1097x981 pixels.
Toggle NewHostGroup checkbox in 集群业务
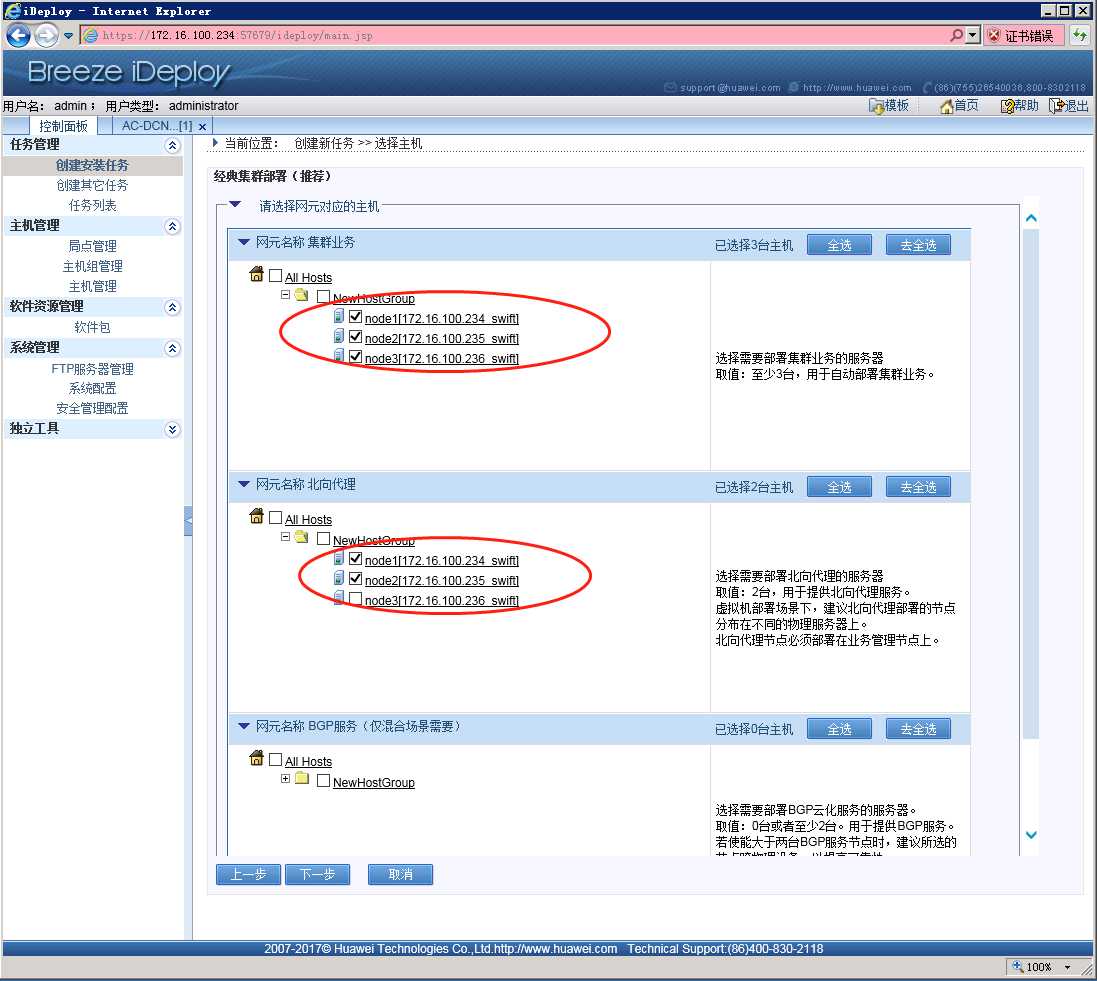[323, 297]
